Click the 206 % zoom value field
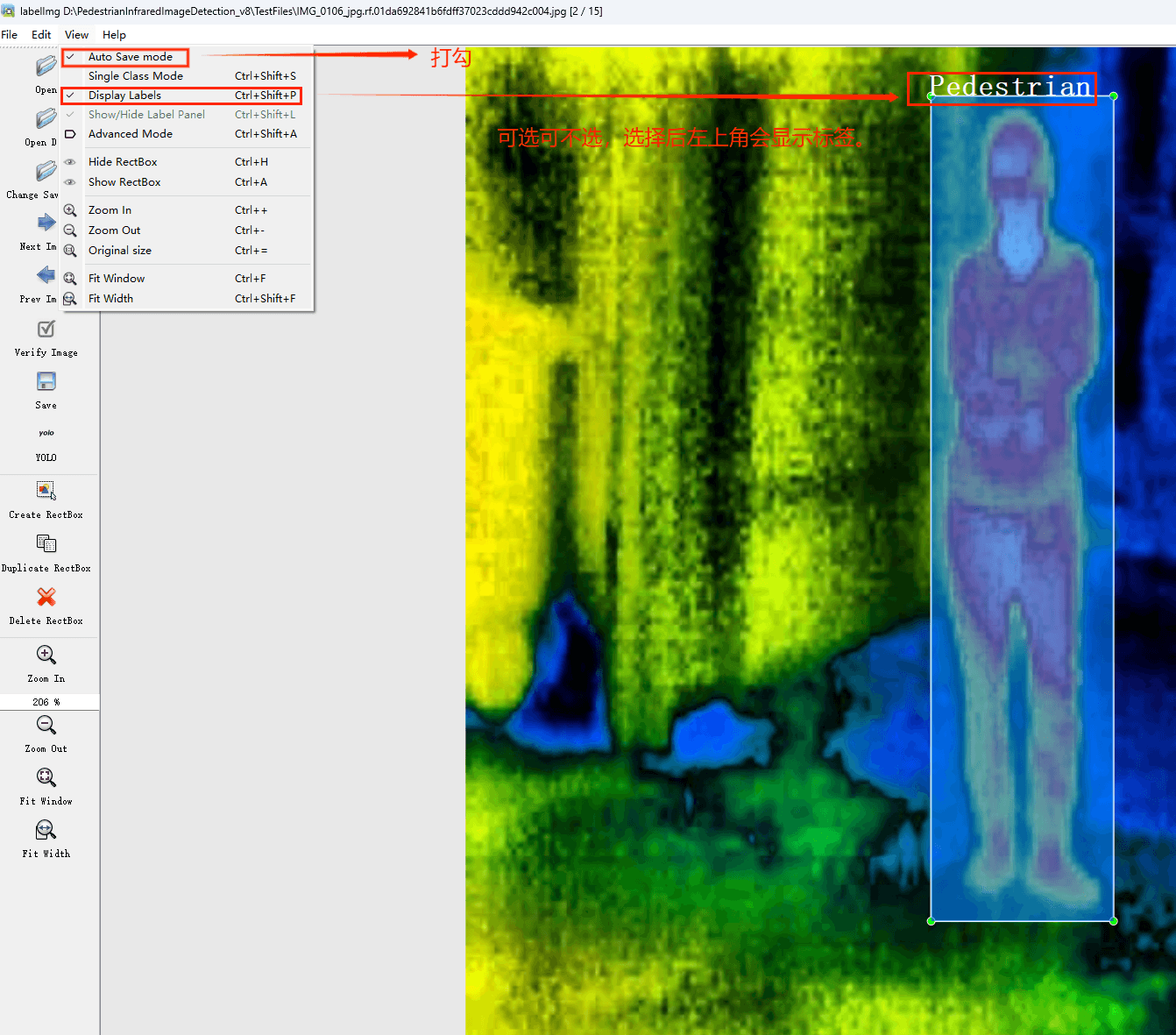The image size is (1176, 1035). click(x=49, y=702)
